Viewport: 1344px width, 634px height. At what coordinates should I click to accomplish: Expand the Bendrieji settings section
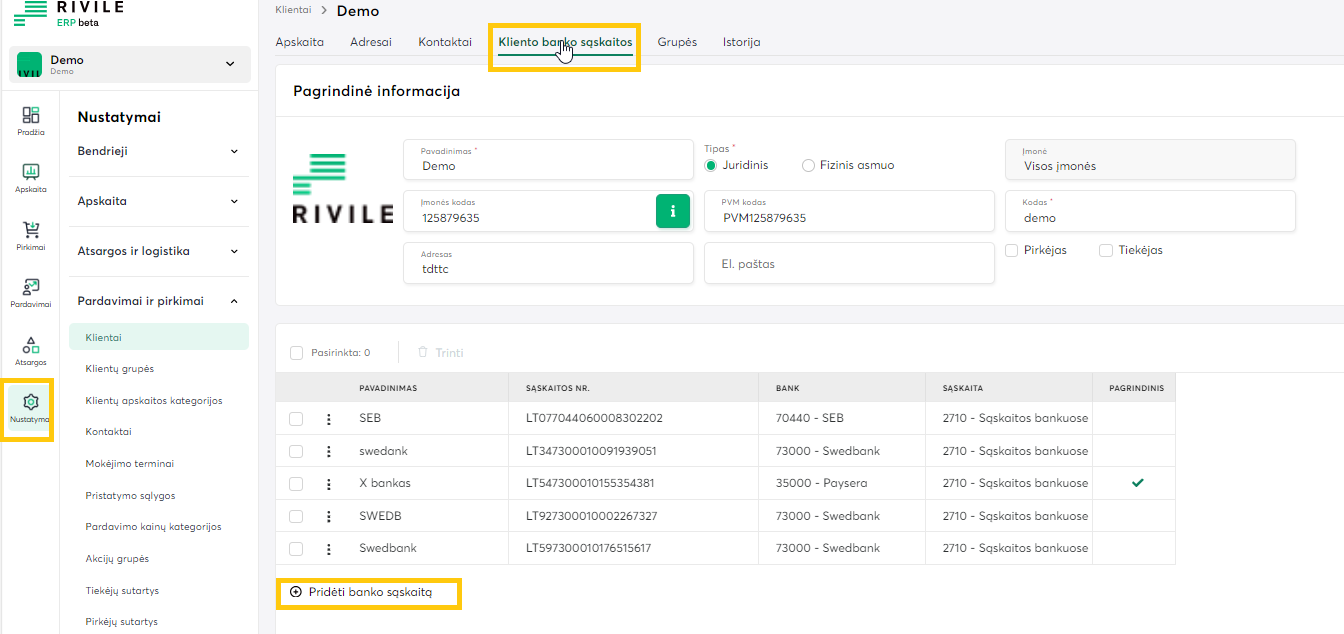tap(159, 151)
